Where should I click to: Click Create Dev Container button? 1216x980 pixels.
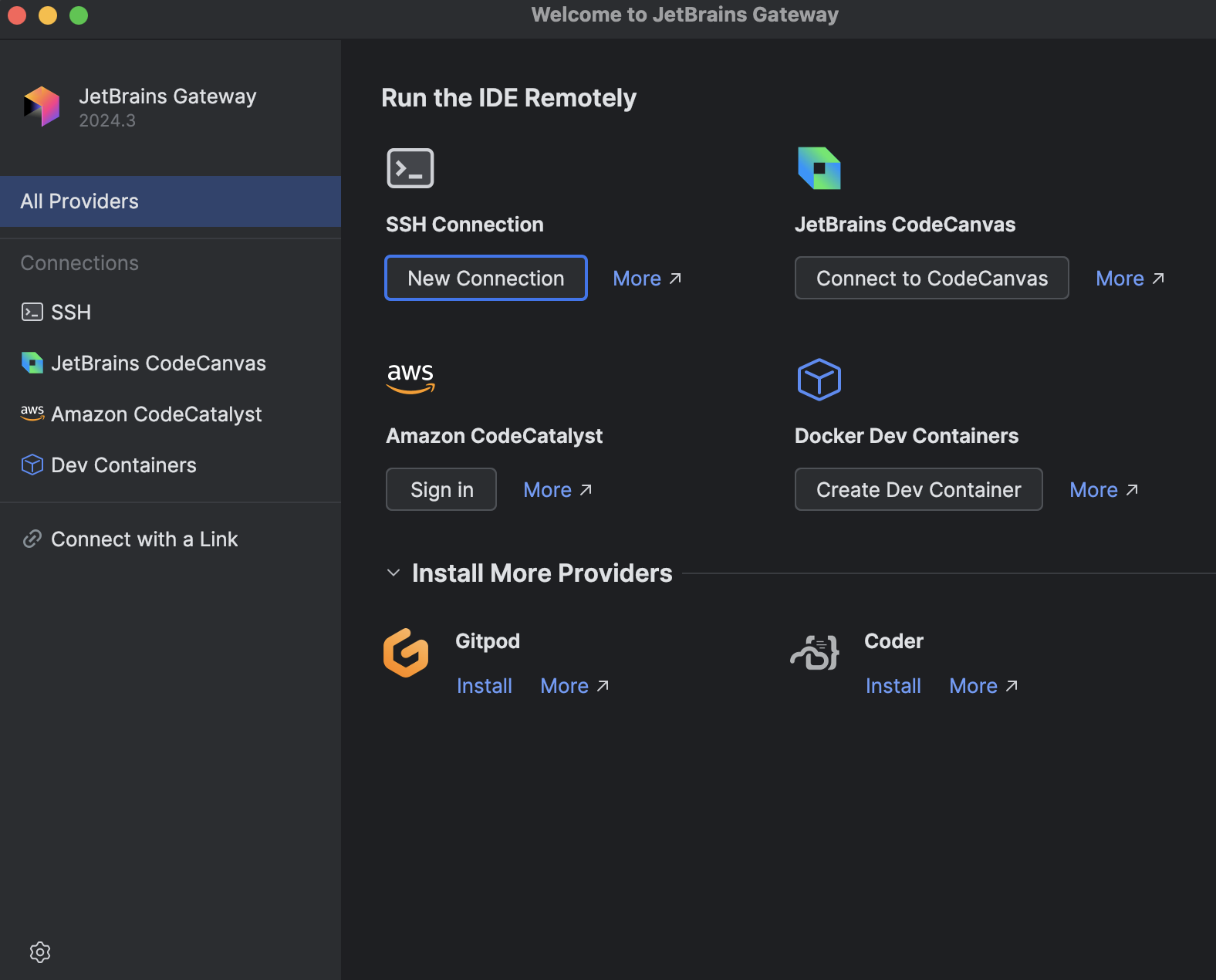point(918,490)
